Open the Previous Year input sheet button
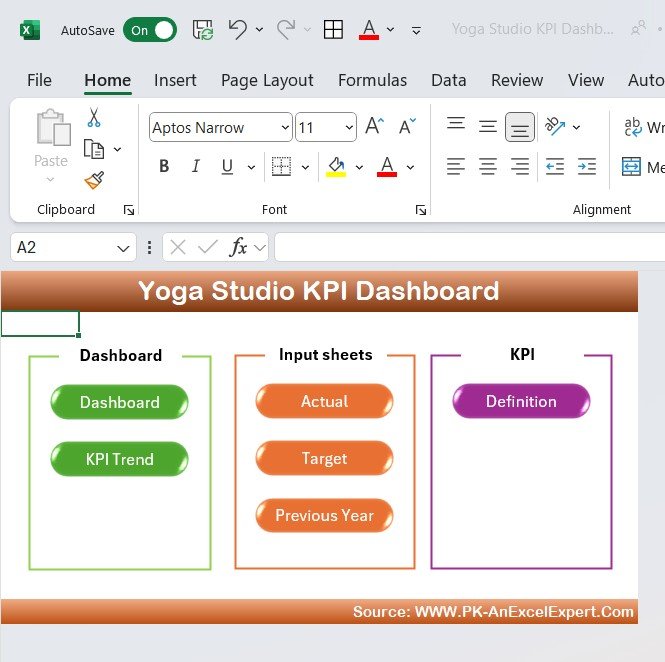This screenshot has height=662, width=665. 324,515
